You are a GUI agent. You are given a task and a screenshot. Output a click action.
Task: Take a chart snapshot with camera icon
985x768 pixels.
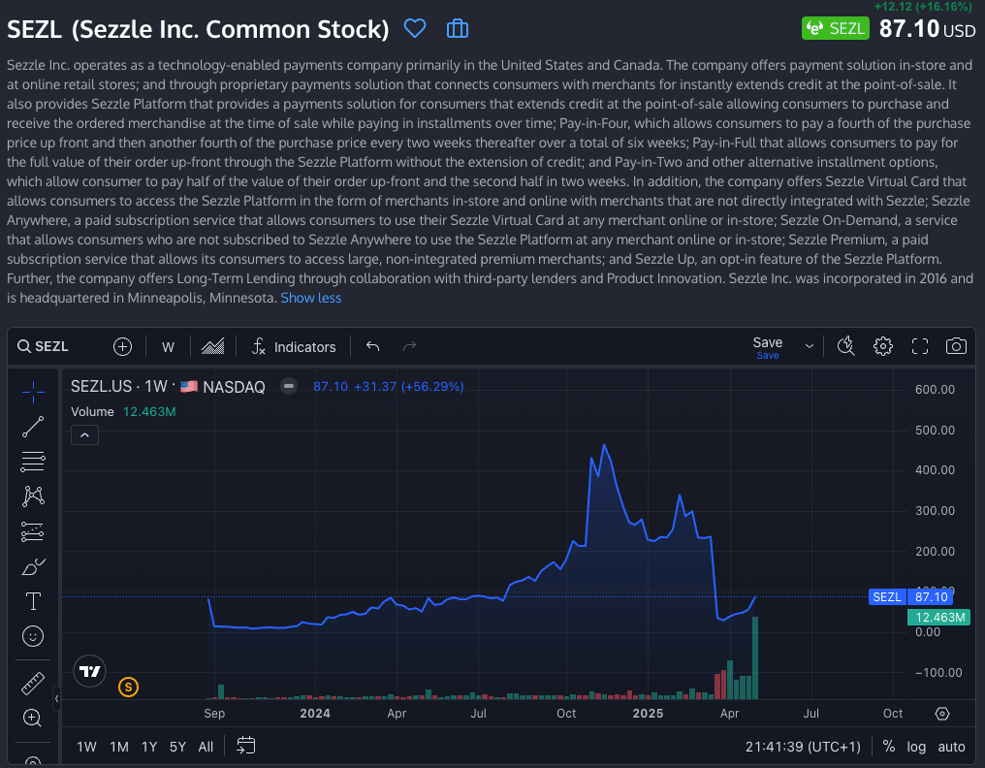click(956, 346)
